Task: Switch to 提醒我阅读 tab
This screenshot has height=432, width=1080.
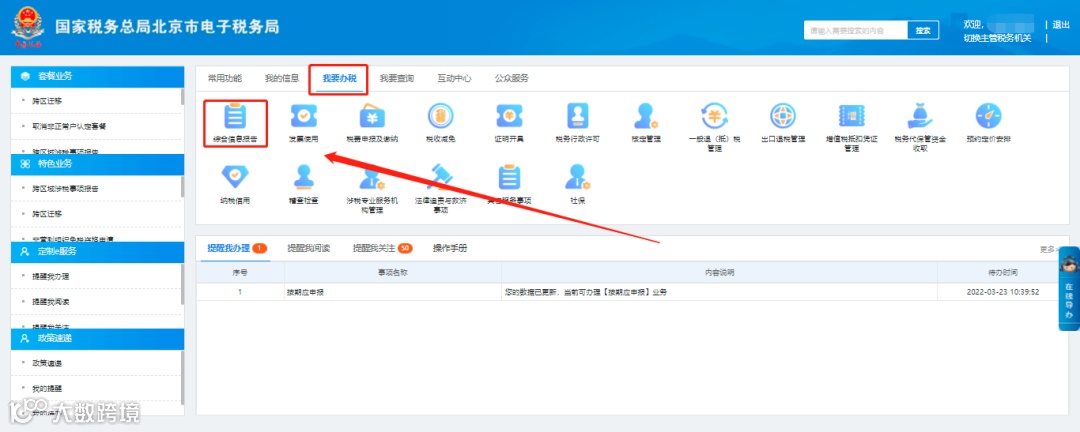Action: 308,248
